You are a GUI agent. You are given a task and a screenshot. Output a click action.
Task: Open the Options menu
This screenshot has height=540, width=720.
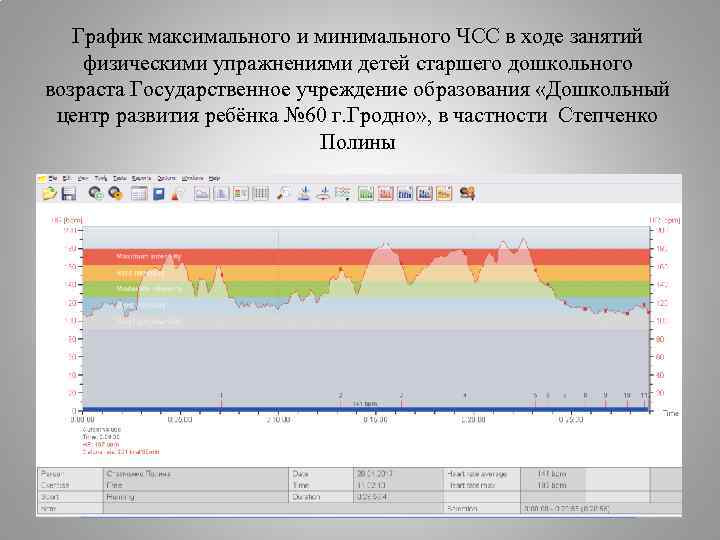tap(167, 178)
